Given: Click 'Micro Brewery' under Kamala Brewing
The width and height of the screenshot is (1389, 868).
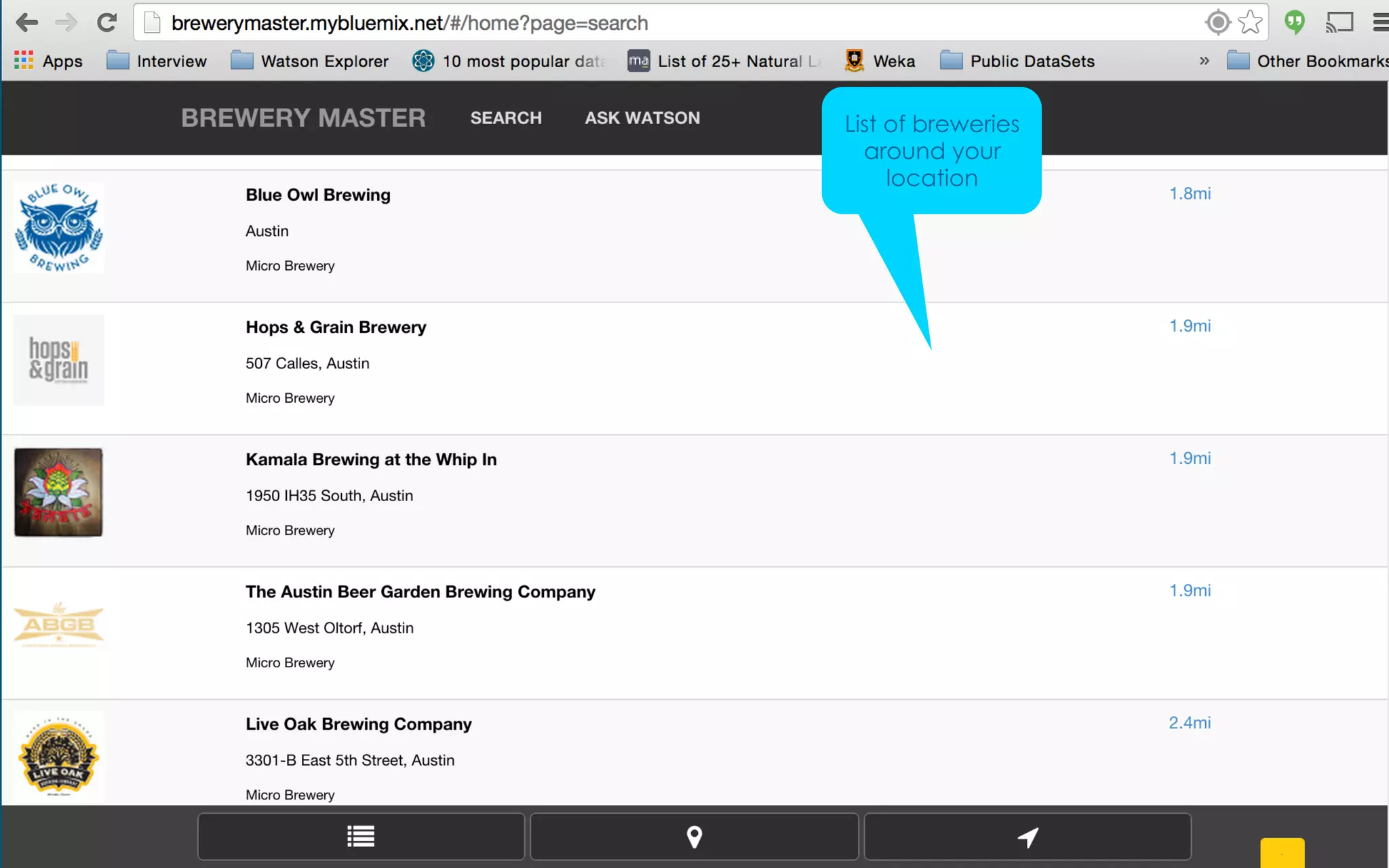Looking at the screenshot, I should (290, 530).
